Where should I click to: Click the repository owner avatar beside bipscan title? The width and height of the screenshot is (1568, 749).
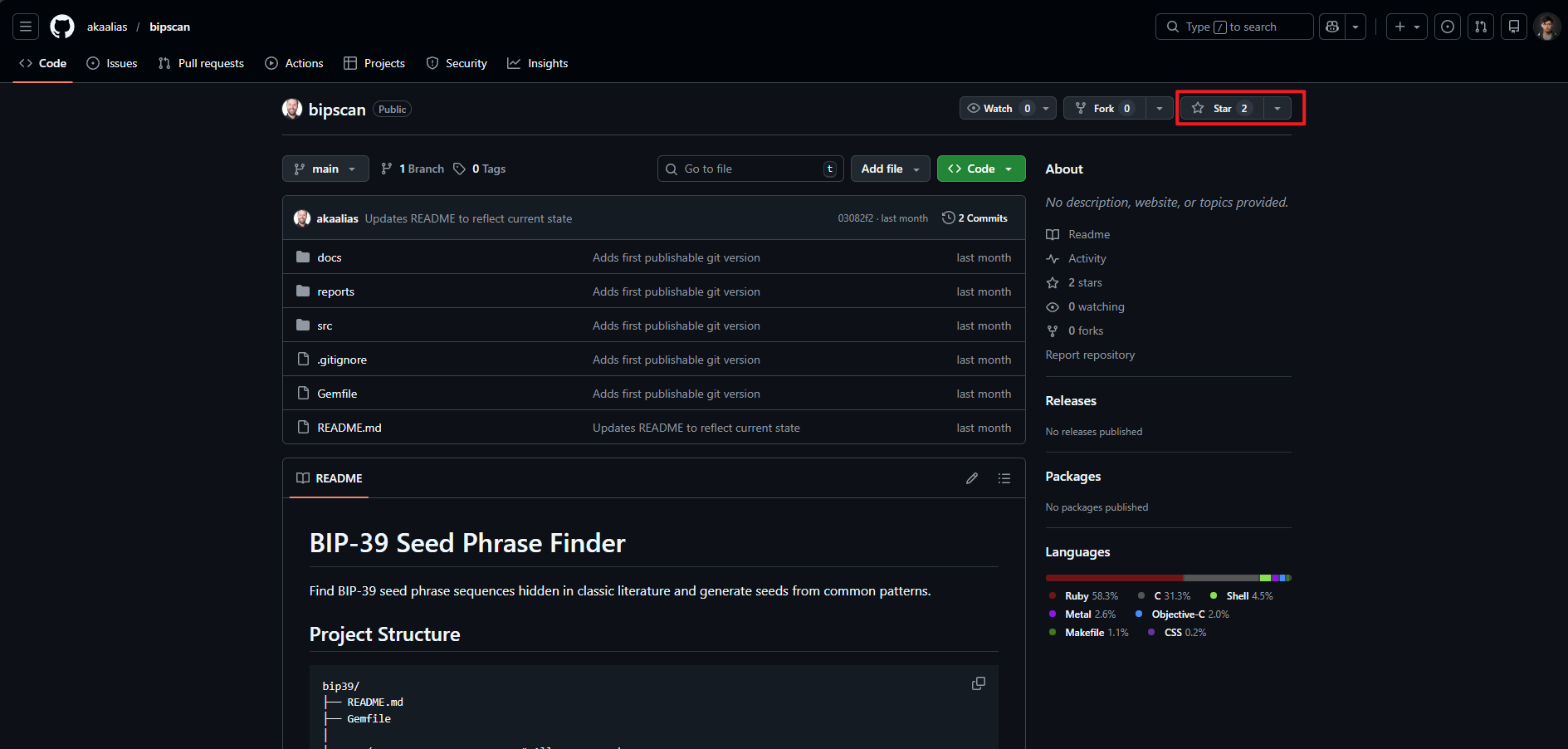[292, 109]
